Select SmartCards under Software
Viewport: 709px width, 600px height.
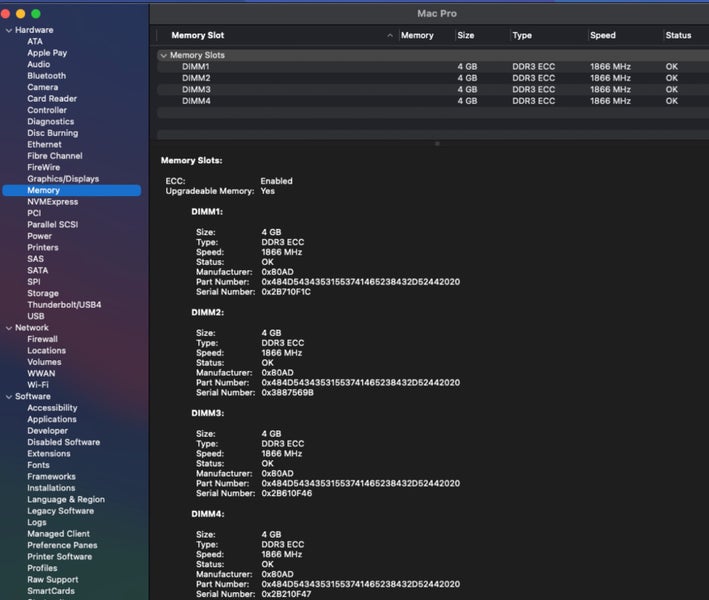coord(51,591)
